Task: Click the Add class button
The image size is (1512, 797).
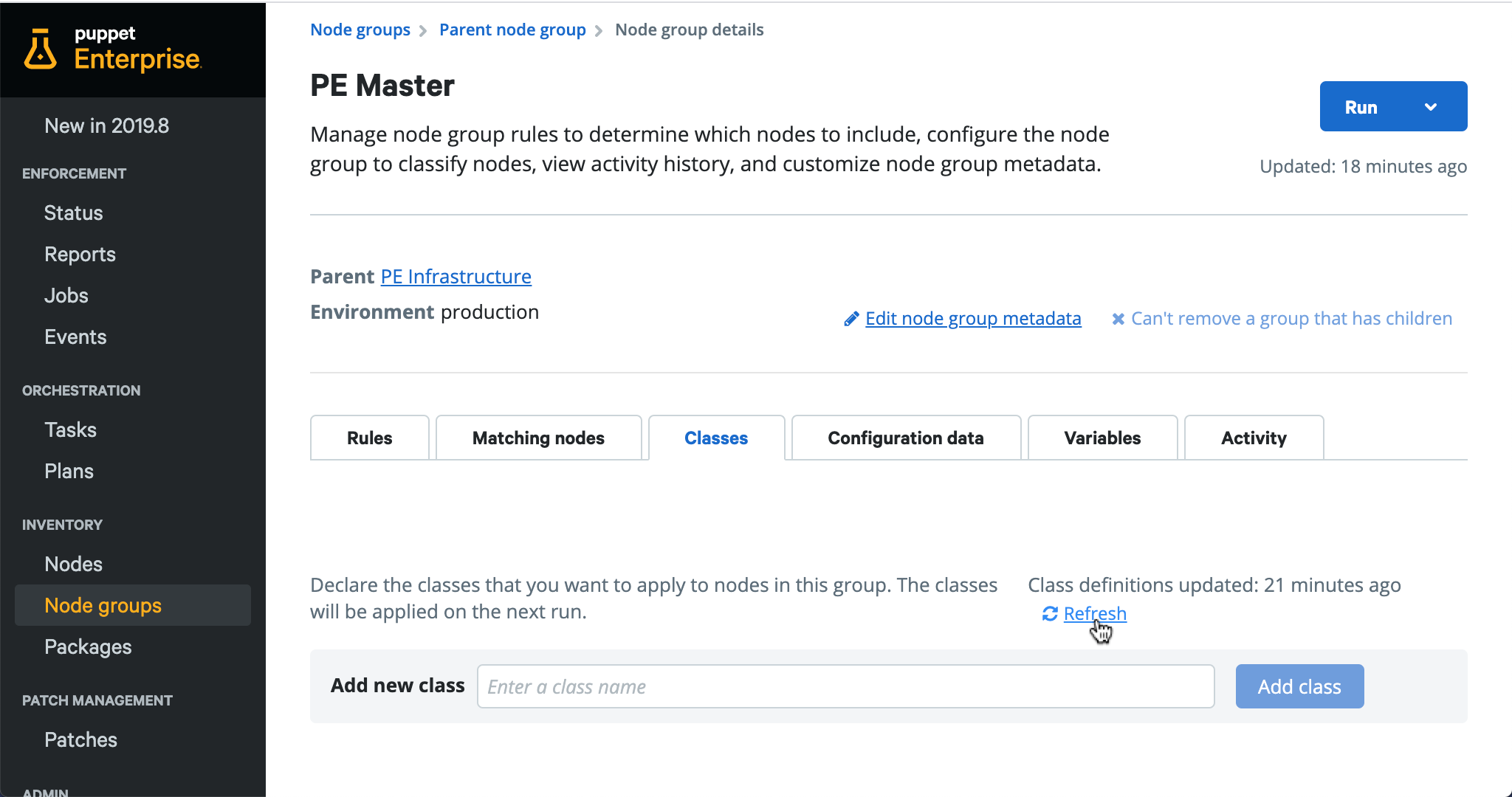Action: click(1299, 686)
